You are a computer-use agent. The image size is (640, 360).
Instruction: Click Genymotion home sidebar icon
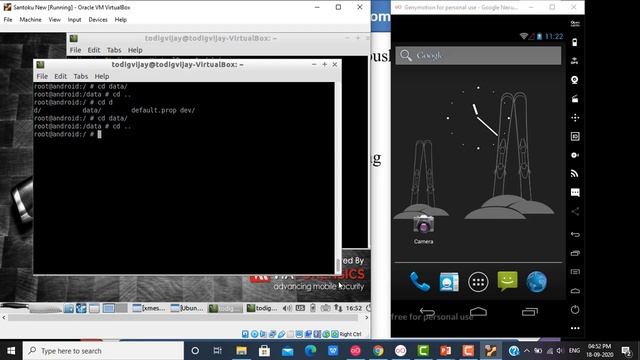point(575,291)
